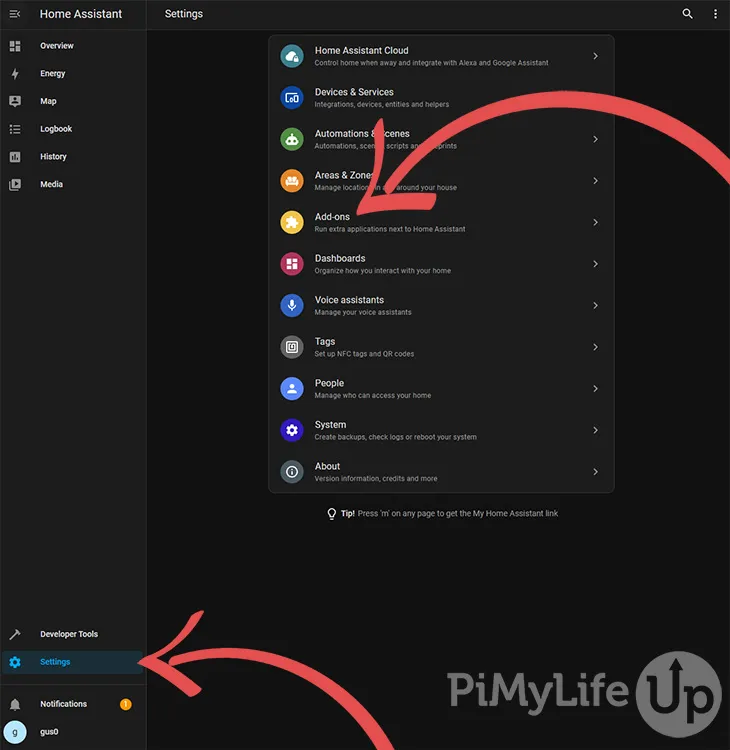Click 'Manage who can access your home' text
This screenshot has width=730, height=750.
[x=373, y=396]
